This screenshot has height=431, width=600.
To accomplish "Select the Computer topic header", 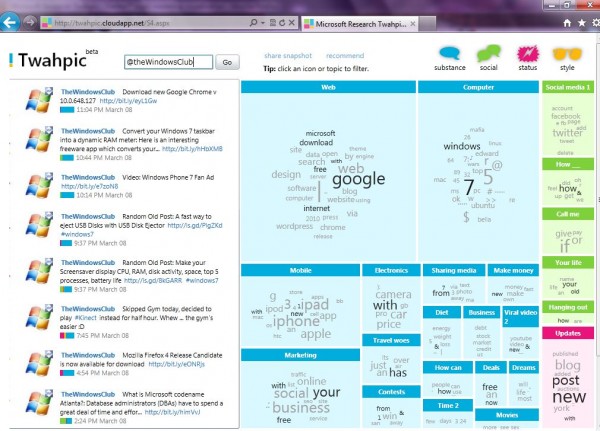I will coord(478,87).
